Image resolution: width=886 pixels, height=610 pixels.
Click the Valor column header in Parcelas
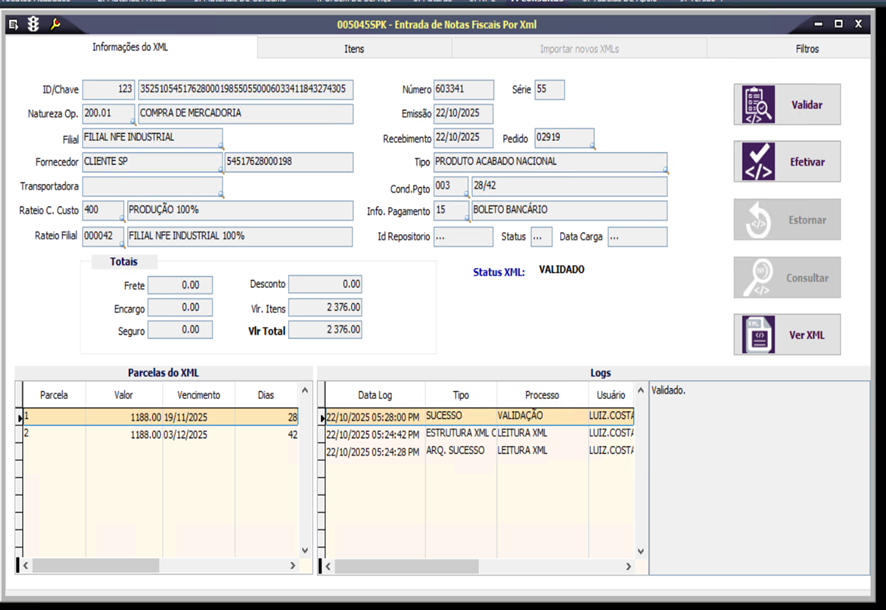pyautogui.click(x=124, y=395)
